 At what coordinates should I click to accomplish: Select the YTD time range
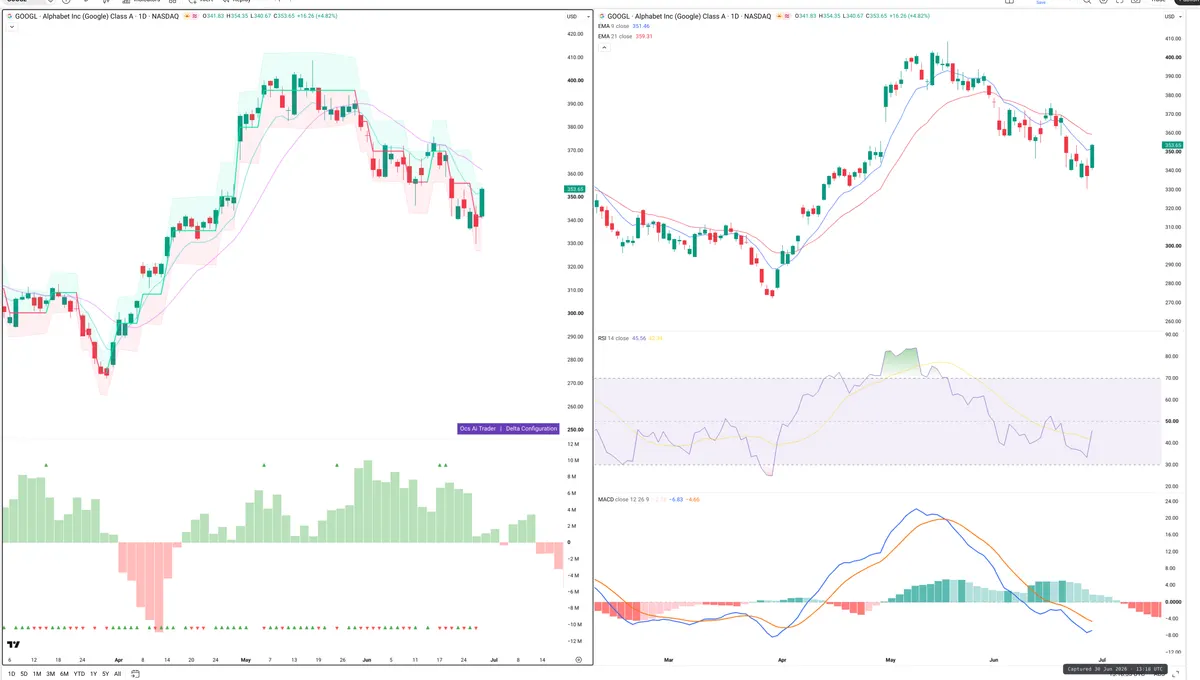click(79, 674)
